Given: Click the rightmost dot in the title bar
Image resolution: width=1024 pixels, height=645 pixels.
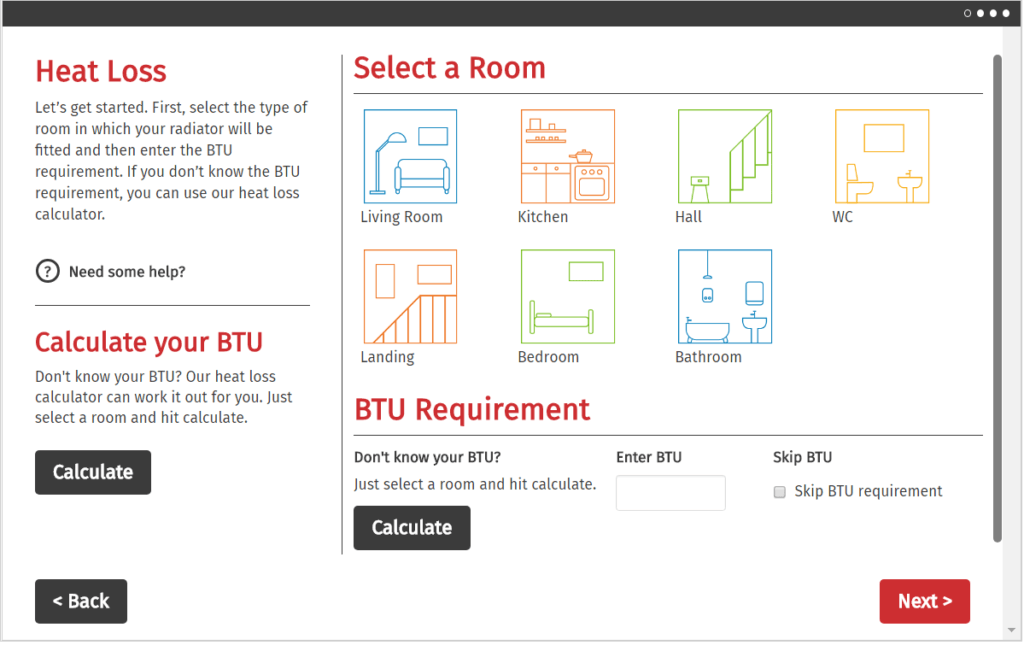Looking at the screenshot, I should pos(1006,13).
